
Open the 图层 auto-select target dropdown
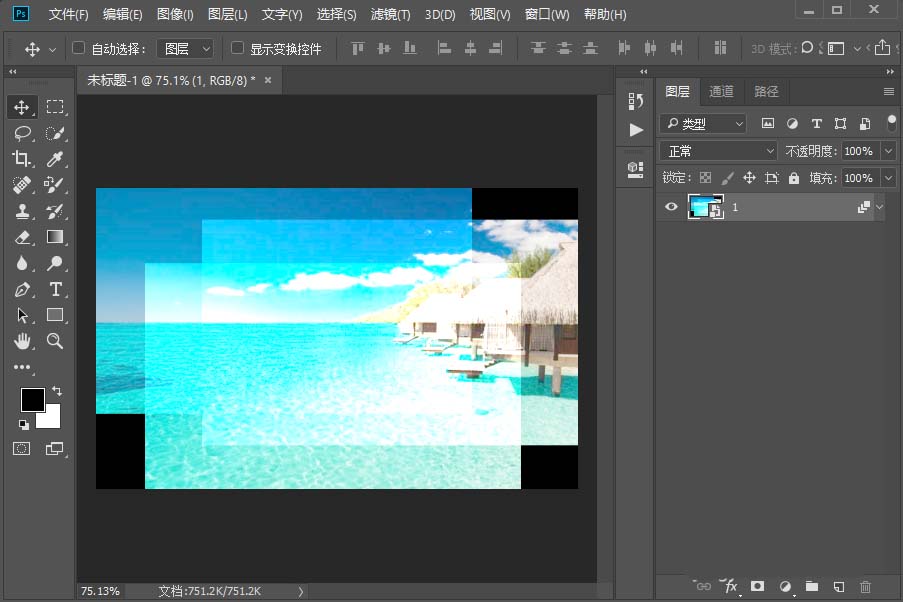pyautogui.click(x=187, y=48)
